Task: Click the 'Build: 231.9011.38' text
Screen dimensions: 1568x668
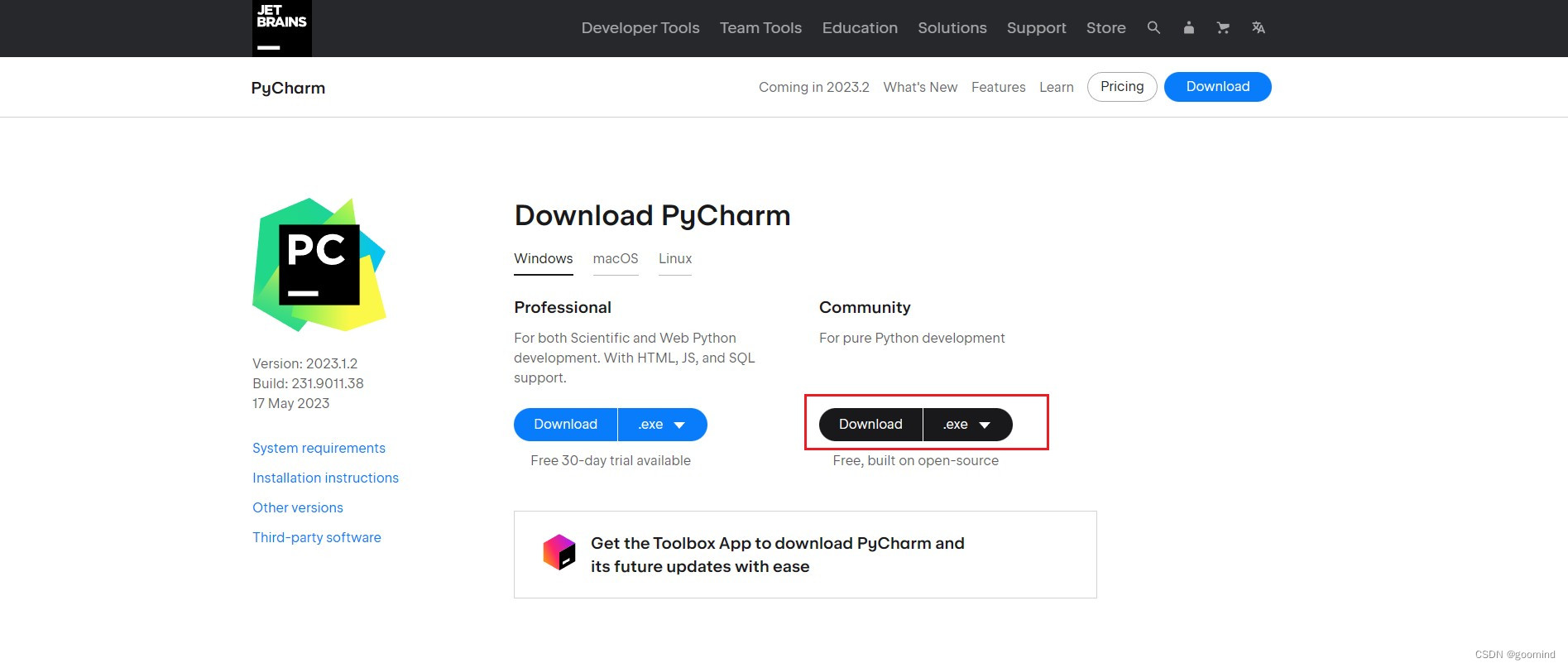Action: 308,383
